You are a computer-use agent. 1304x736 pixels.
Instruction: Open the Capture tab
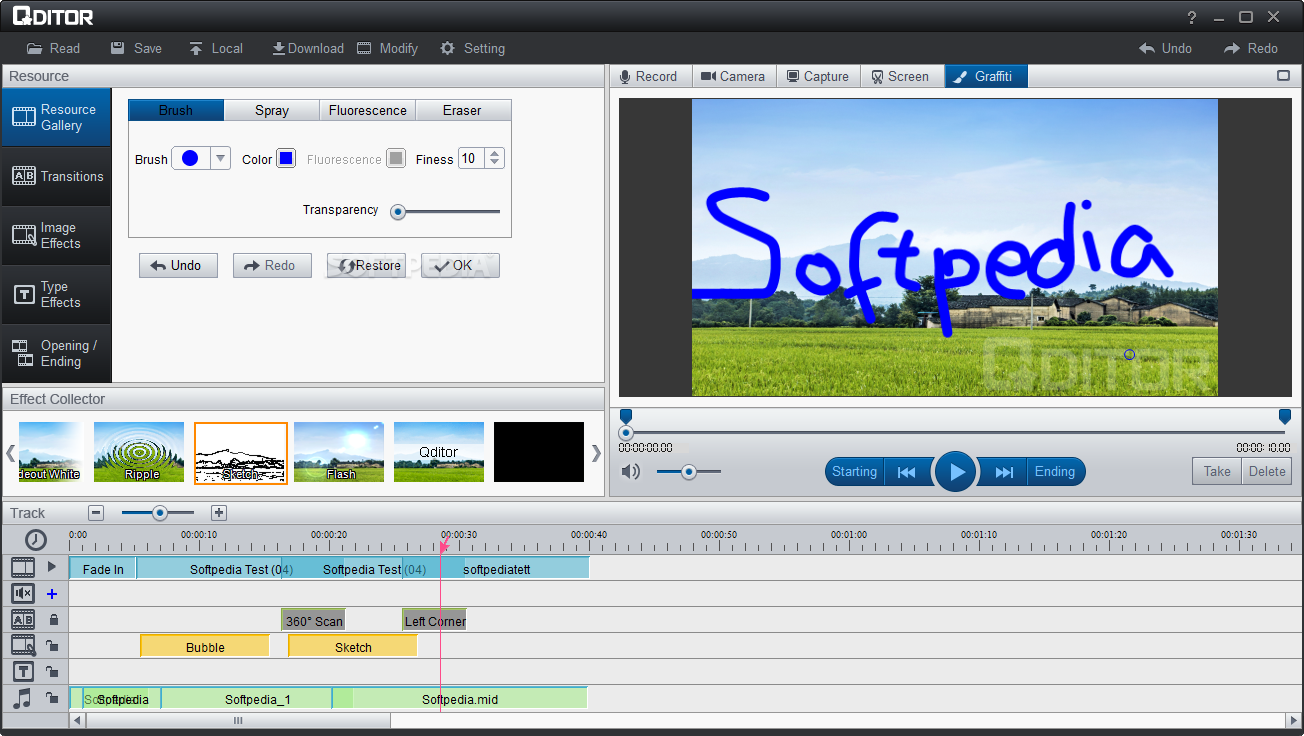click(x=818, y=76)
